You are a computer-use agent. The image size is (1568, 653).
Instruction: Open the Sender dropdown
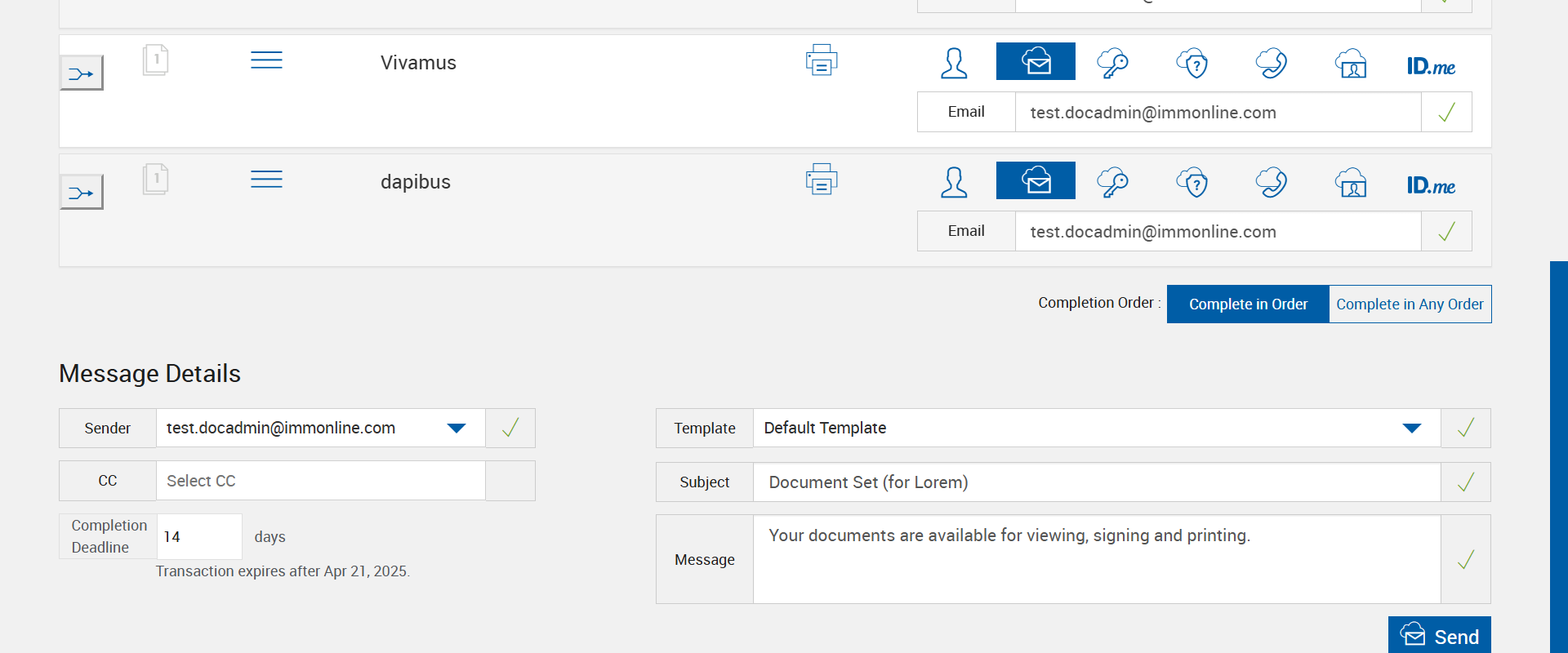click(x=457, y=429)
